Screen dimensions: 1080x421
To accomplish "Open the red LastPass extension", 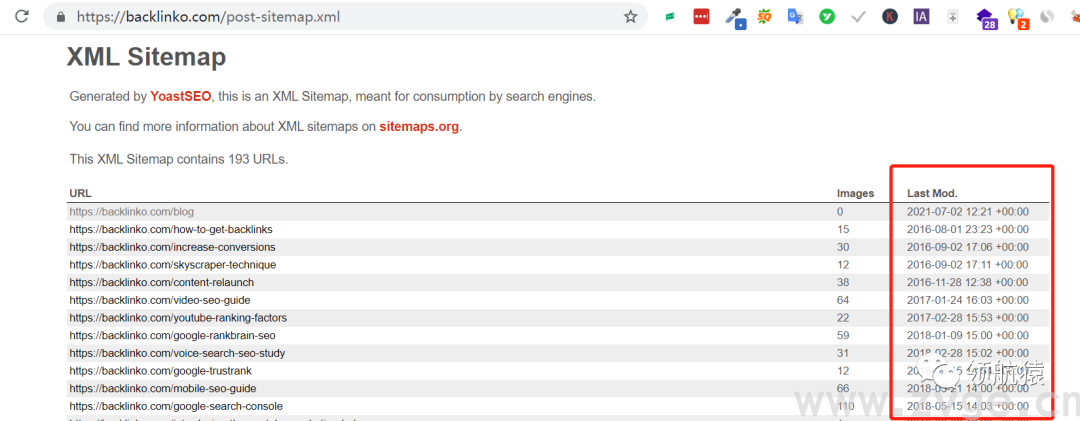I will pyautogui.click(x=702, y=17).
